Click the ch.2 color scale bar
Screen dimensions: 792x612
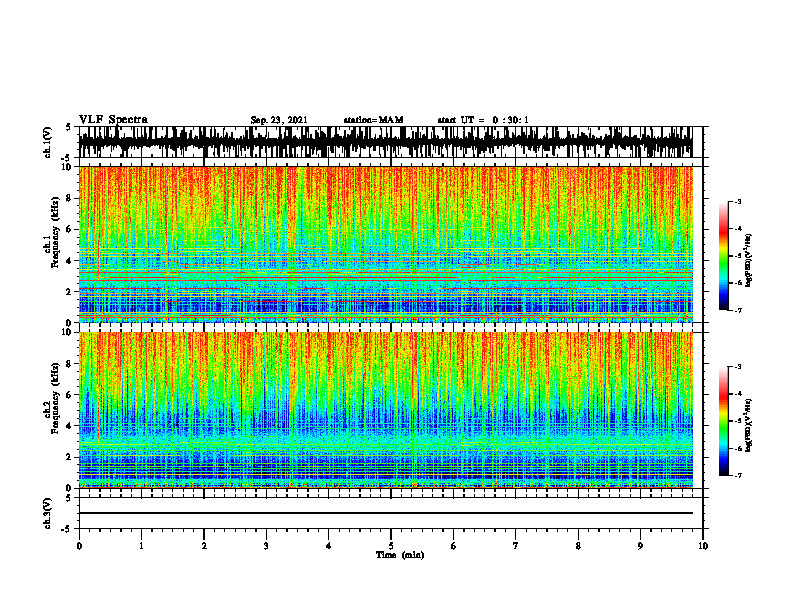click(x=723, y=421)
